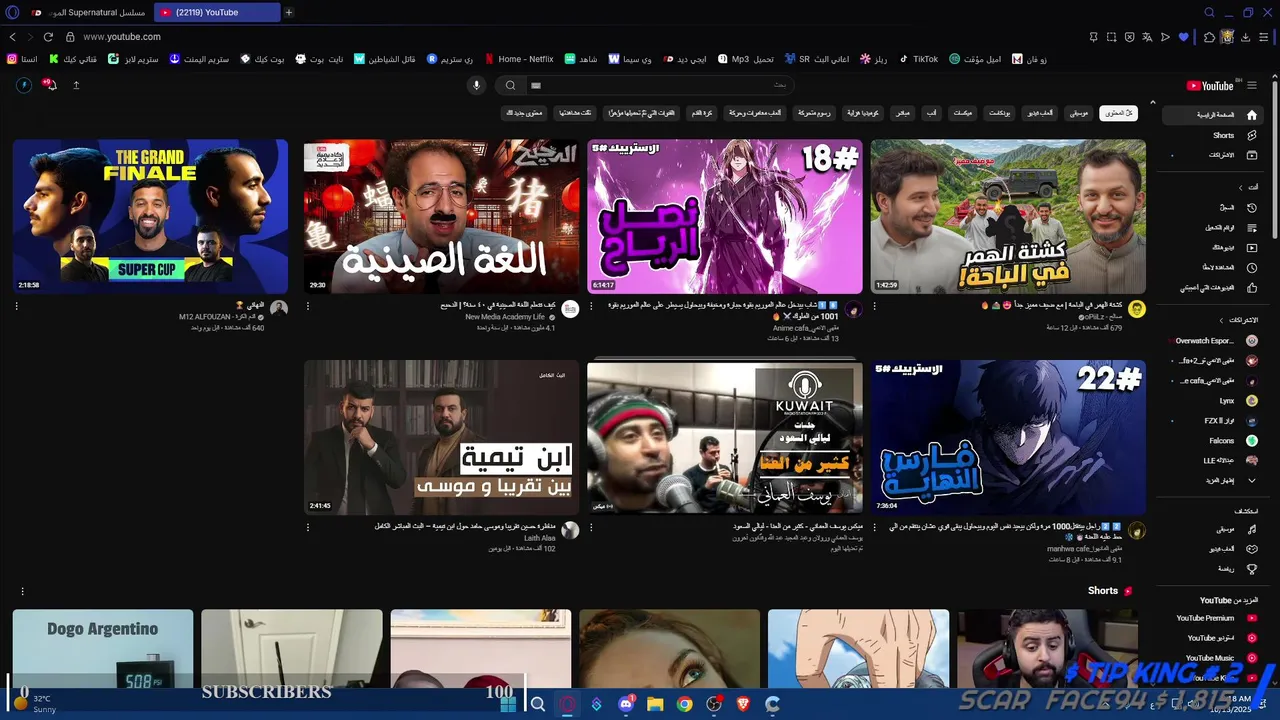Image resolution: width=1280 pixels, height=720 pixels.
Task: Open Windows Start menu
Action: [508, 704]
